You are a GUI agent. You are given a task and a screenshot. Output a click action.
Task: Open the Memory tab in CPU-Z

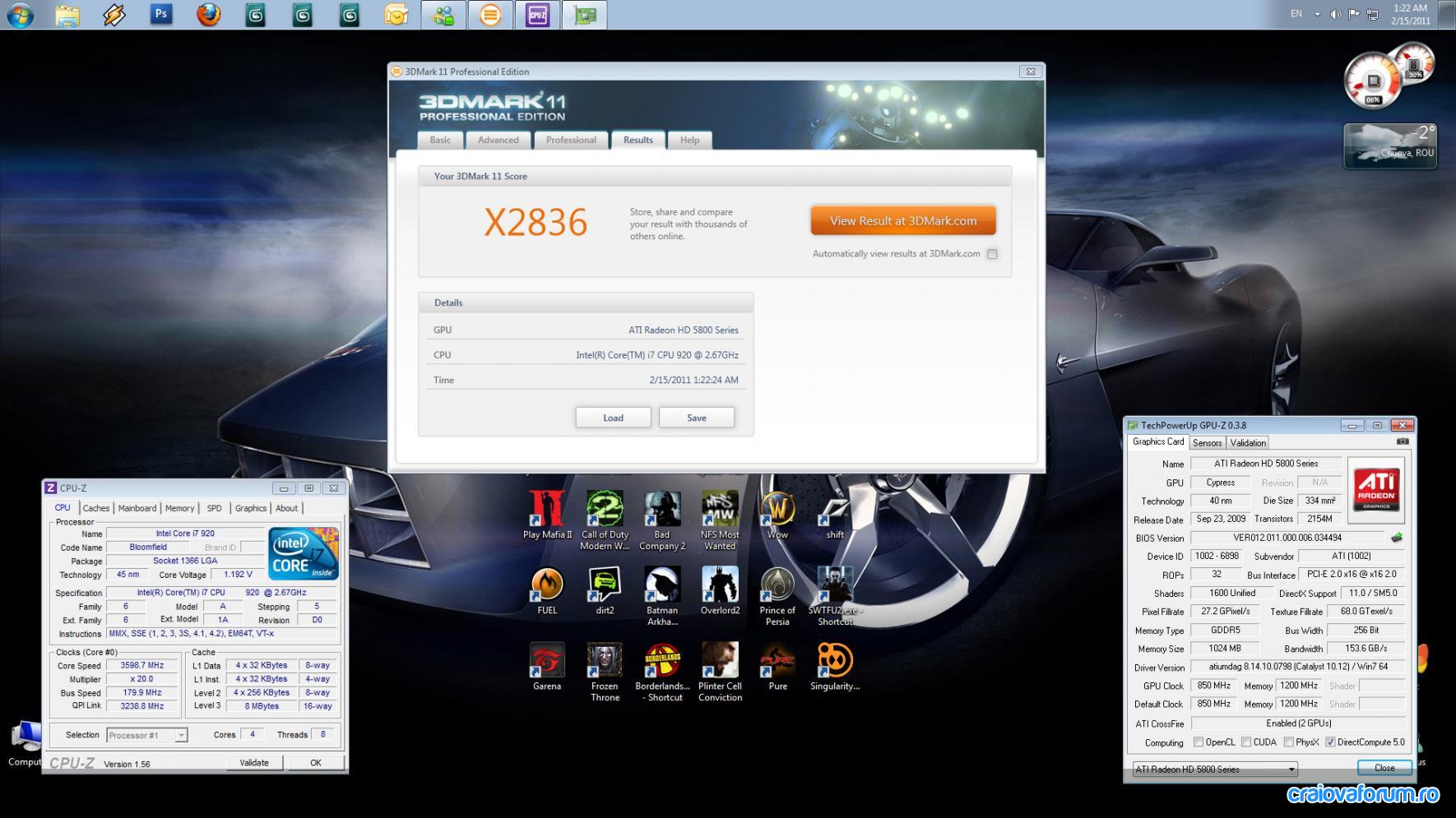coord(179,508)
